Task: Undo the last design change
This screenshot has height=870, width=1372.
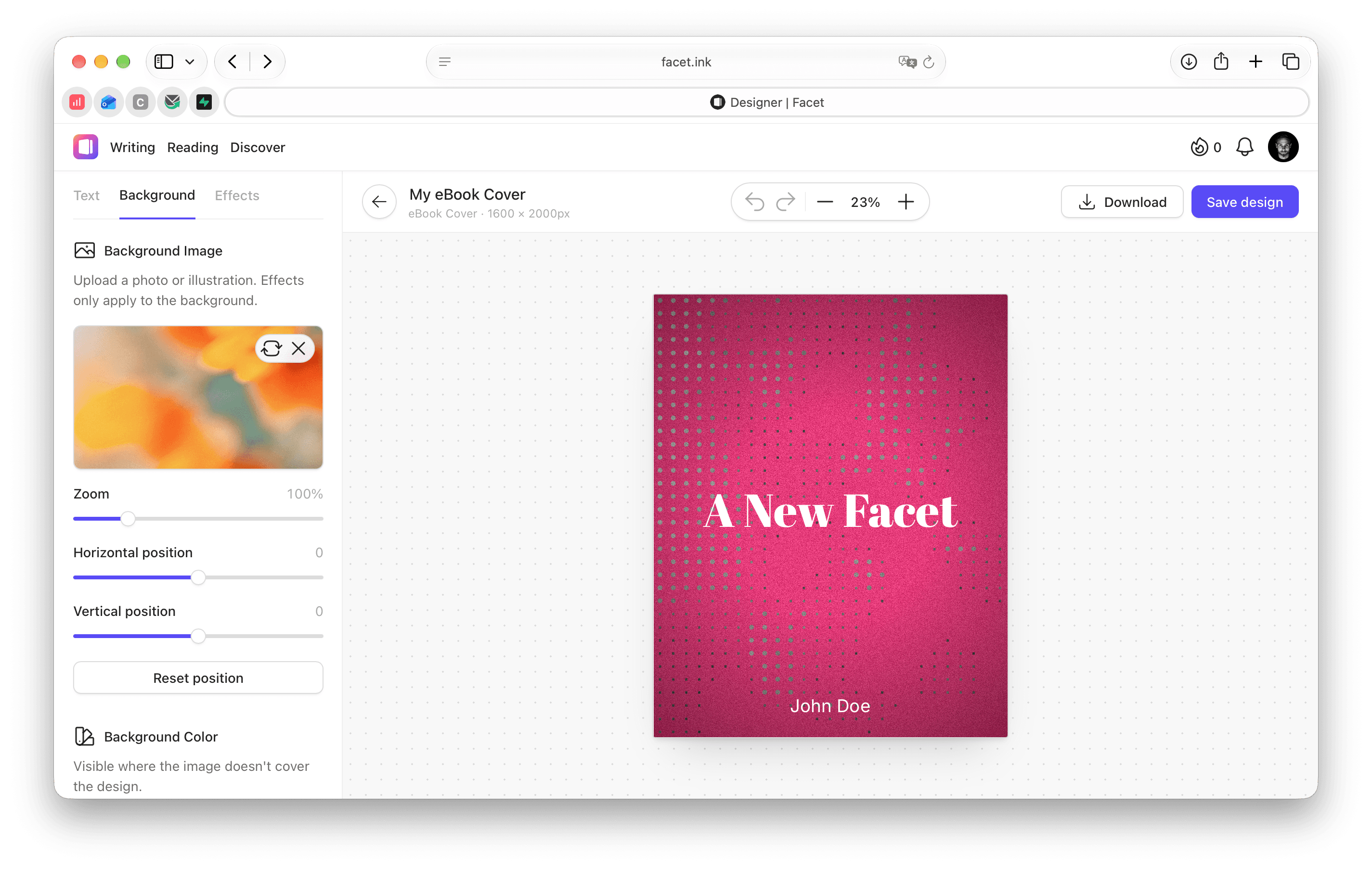Action: tap(754, 202)
